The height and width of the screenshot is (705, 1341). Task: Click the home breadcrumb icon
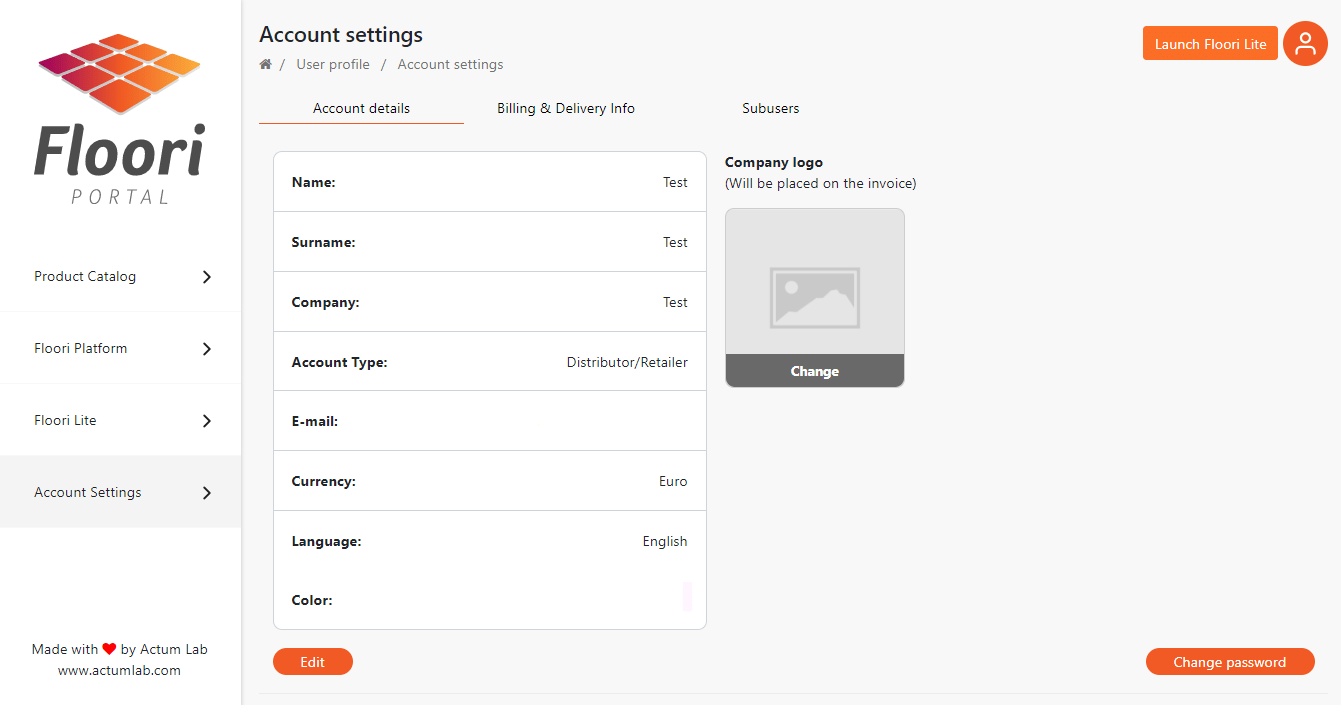[266, 64]
